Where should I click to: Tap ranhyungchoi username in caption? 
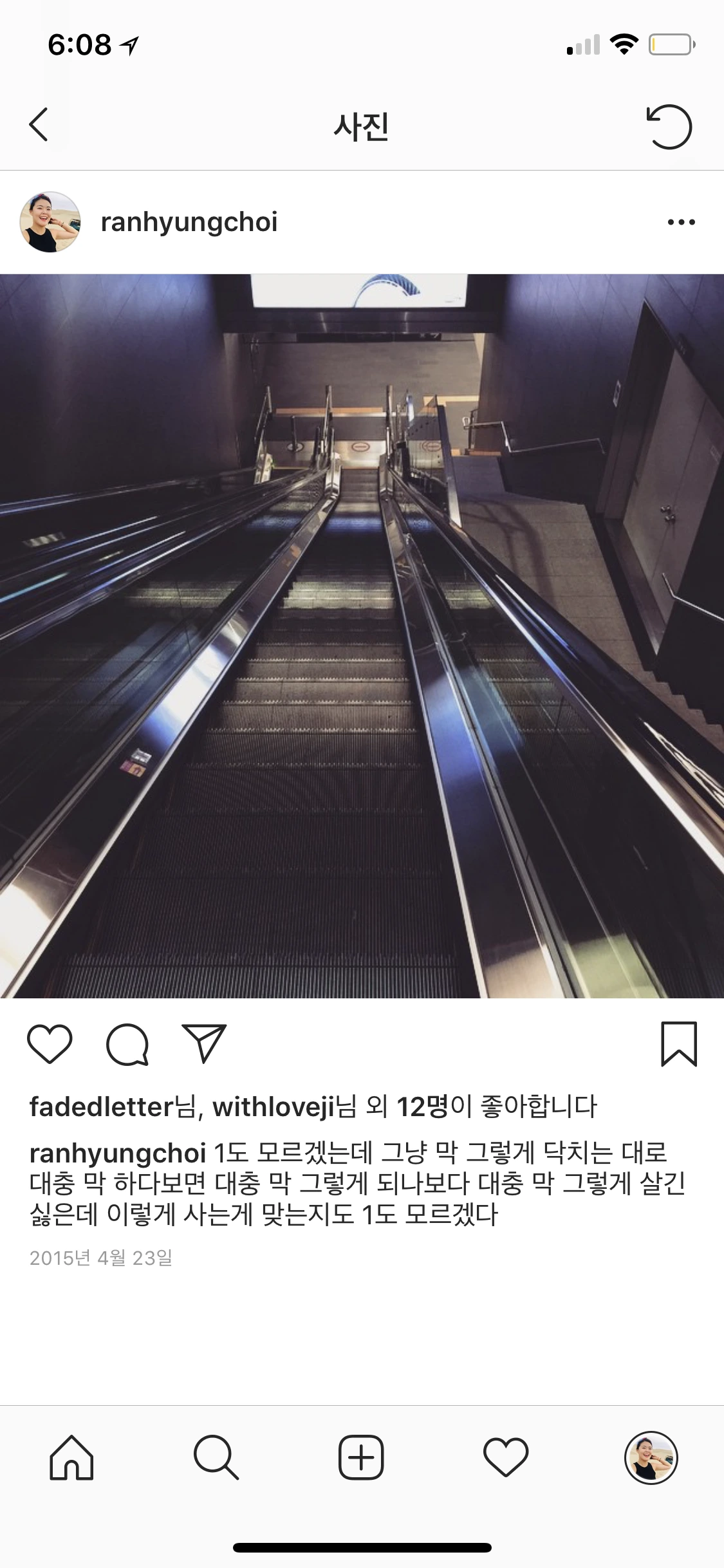[x=118, y=1153]
